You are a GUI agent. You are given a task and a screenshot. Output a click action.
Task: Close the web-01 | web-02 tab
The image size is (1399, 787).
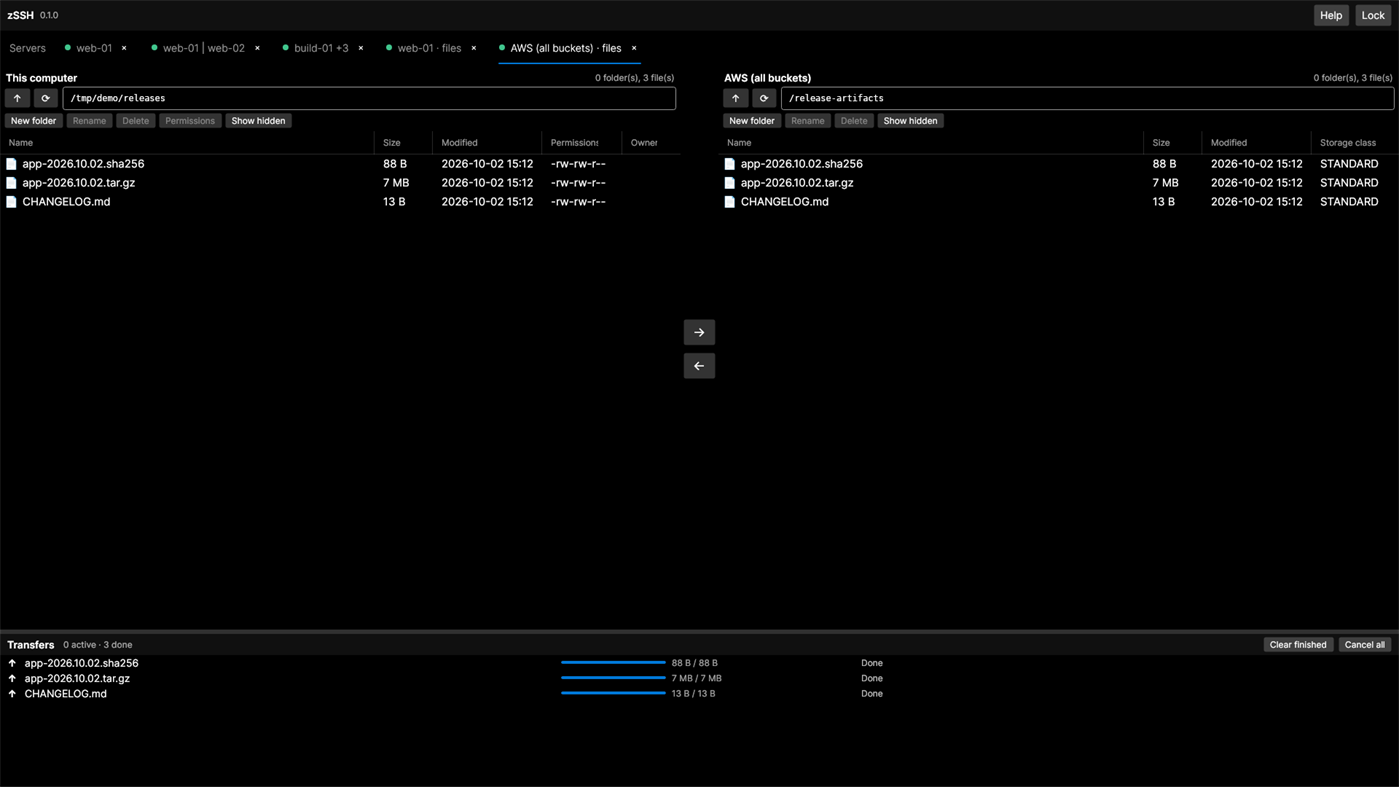click(257, 48)
